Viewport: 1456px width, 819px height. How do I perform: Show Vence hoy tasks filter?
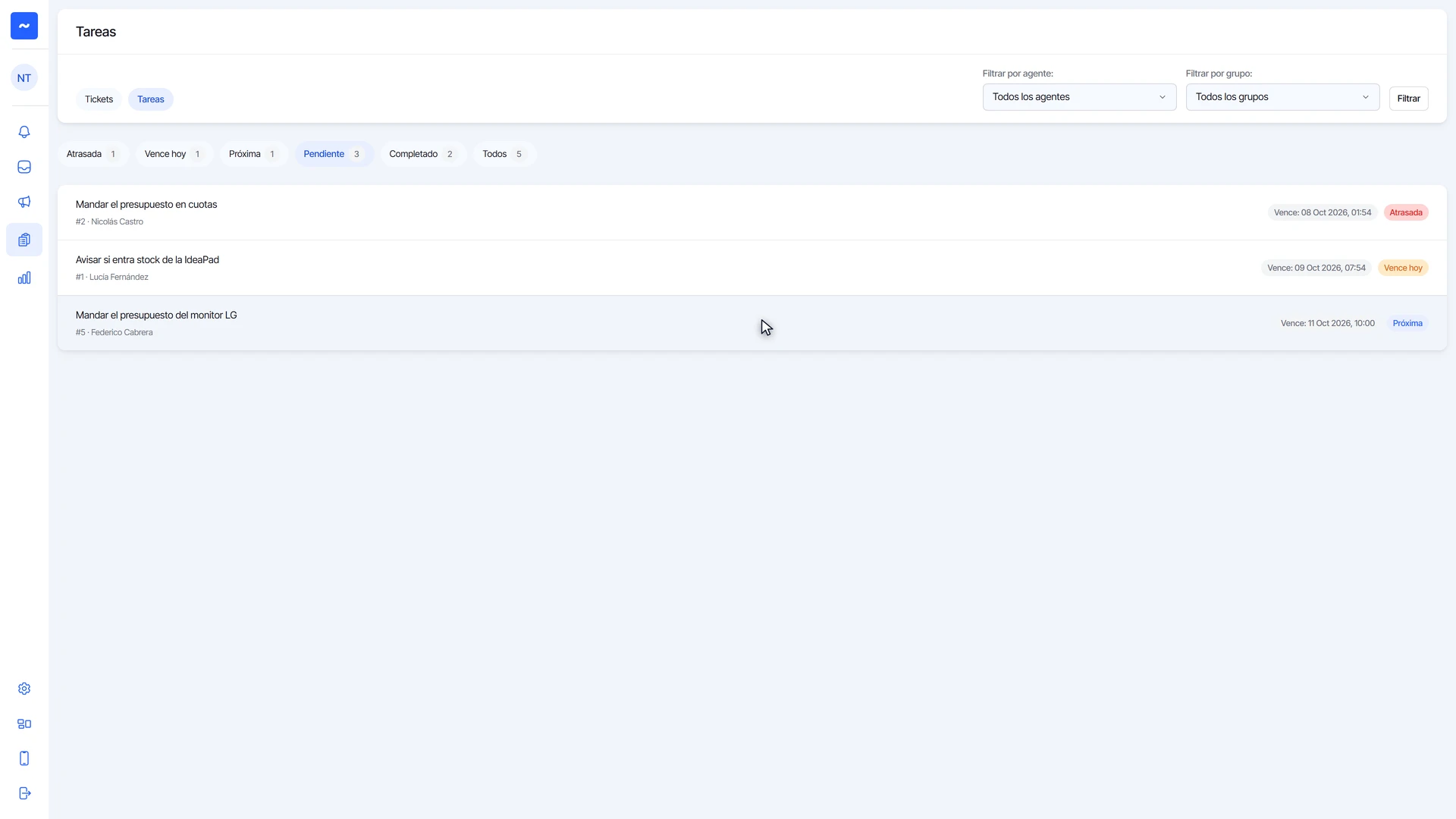click(x=174, y=154)
